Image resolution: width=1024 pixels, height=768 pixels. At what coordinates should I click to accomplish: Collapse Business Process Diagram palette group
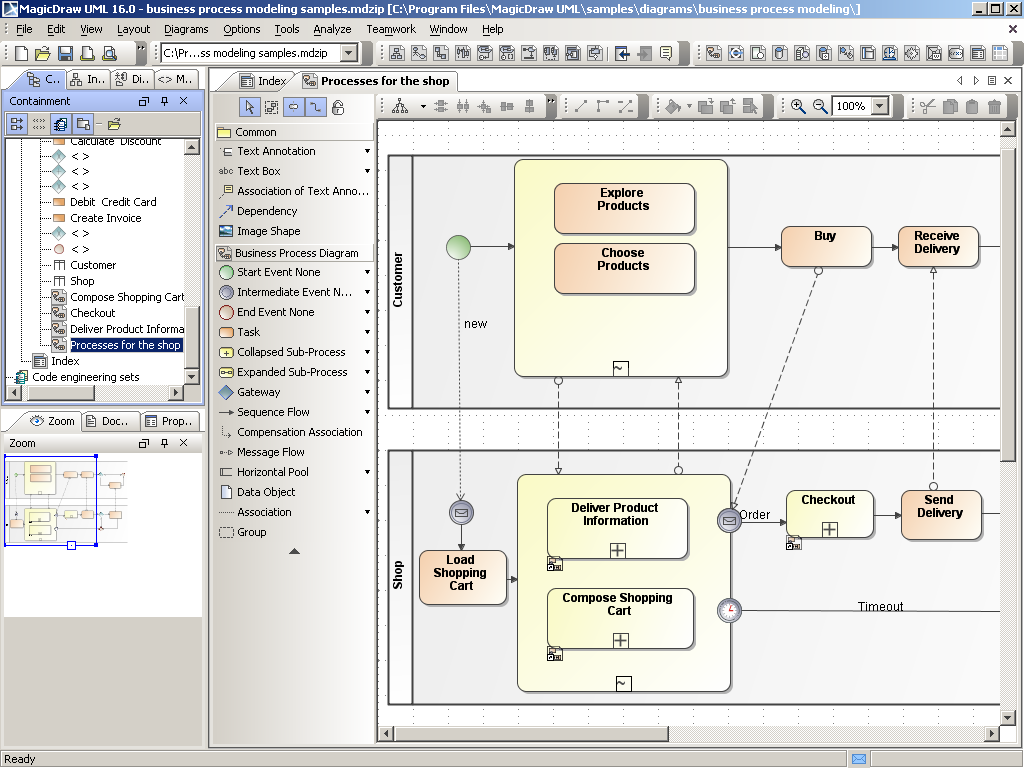click(295, 253)
